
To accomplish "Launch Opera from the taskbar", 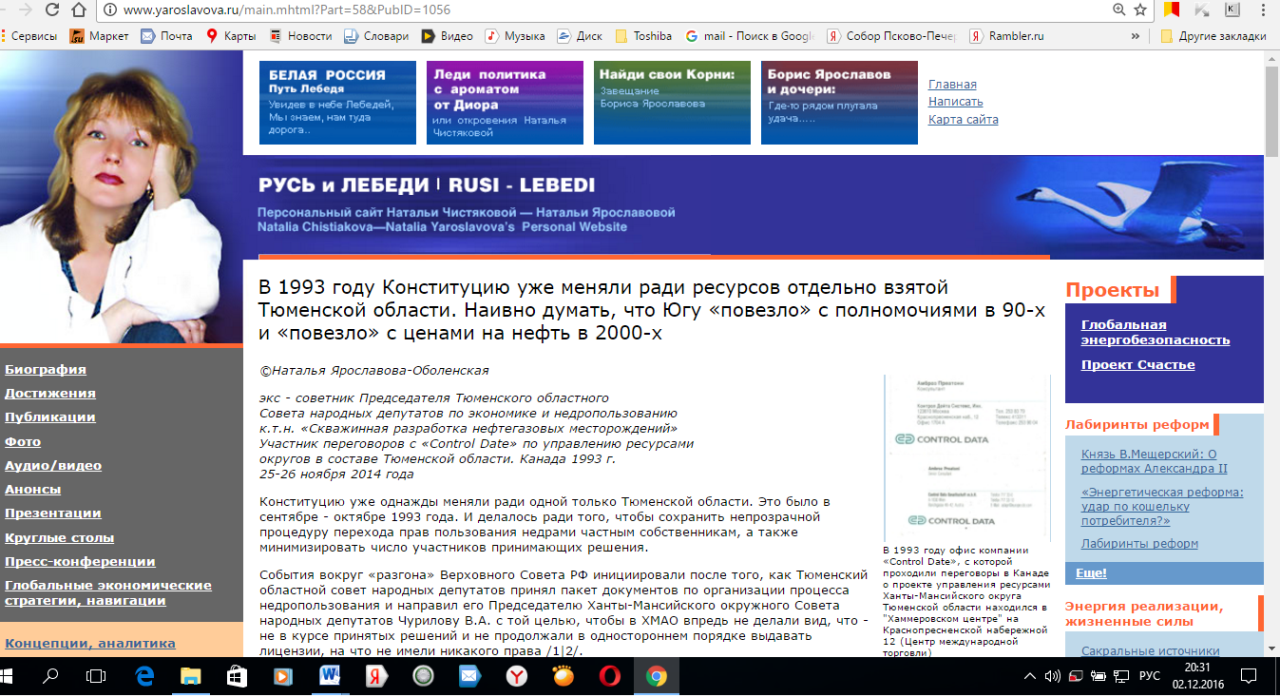I will 609,677.
